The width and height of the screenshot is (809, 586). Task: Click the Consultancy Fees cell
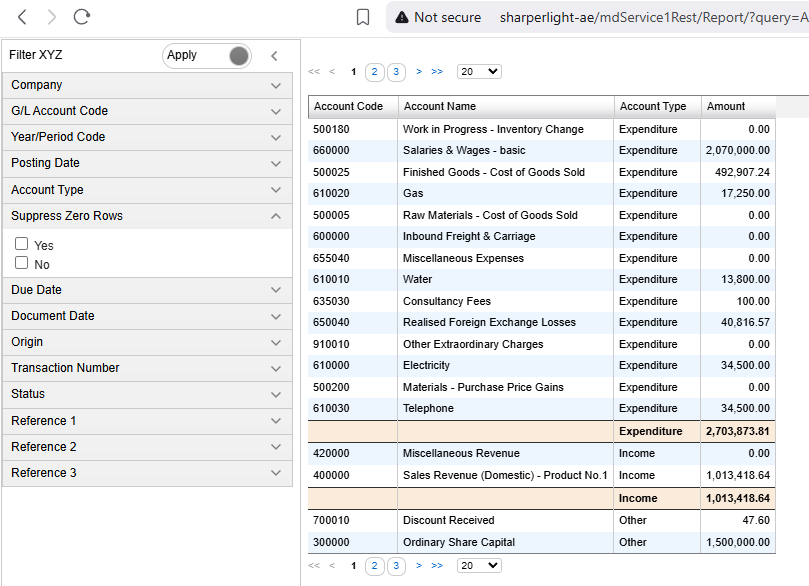pyautogui.click(x=506, y=301)
